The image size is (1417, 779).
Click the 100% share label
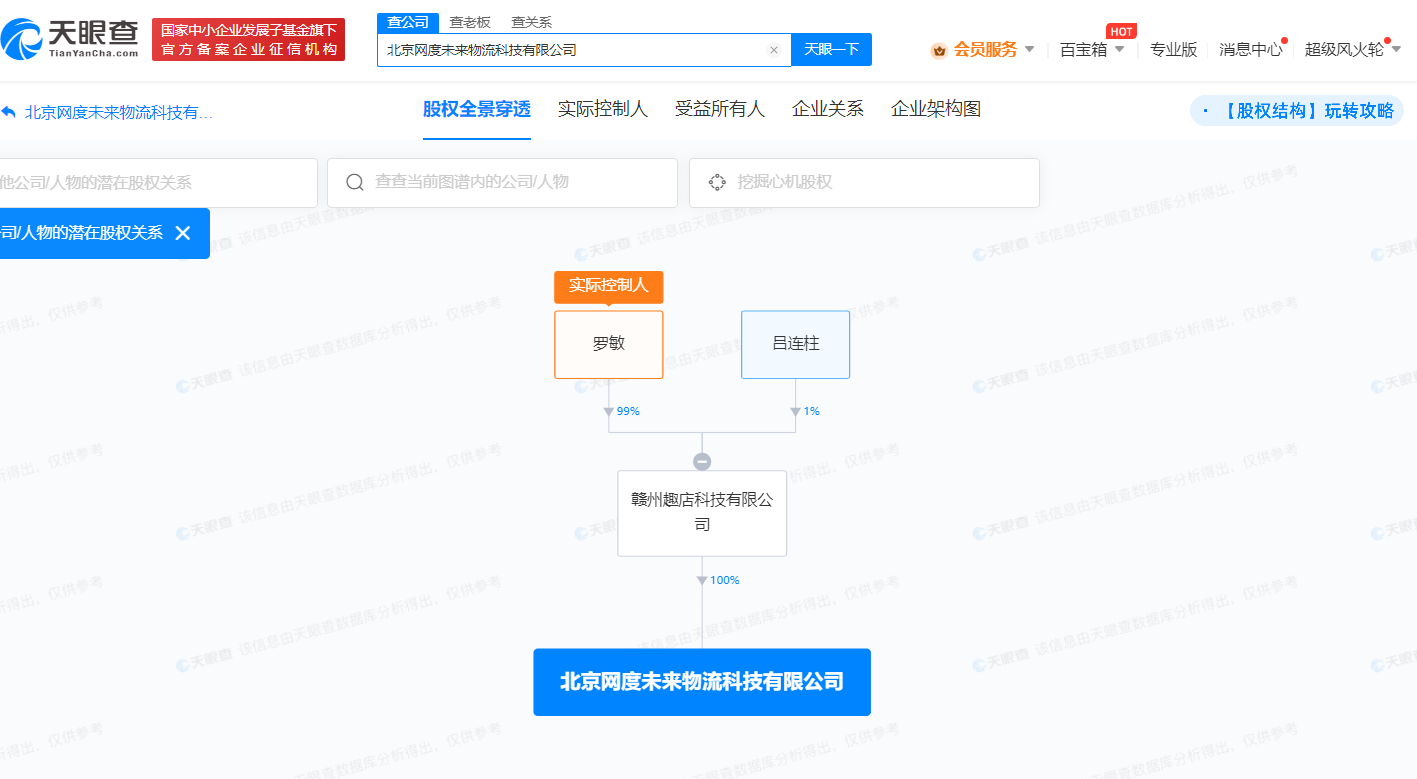pyautogui.click(x=725, y=580)
